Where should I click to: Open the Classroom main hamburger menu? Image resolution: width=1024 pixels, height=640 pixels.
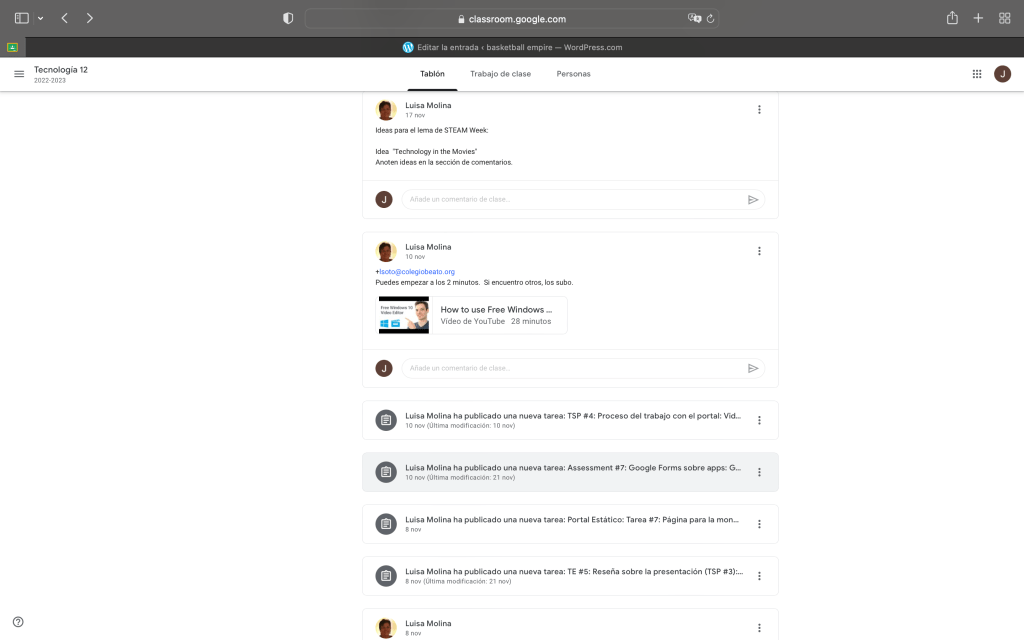coord(18,74)
